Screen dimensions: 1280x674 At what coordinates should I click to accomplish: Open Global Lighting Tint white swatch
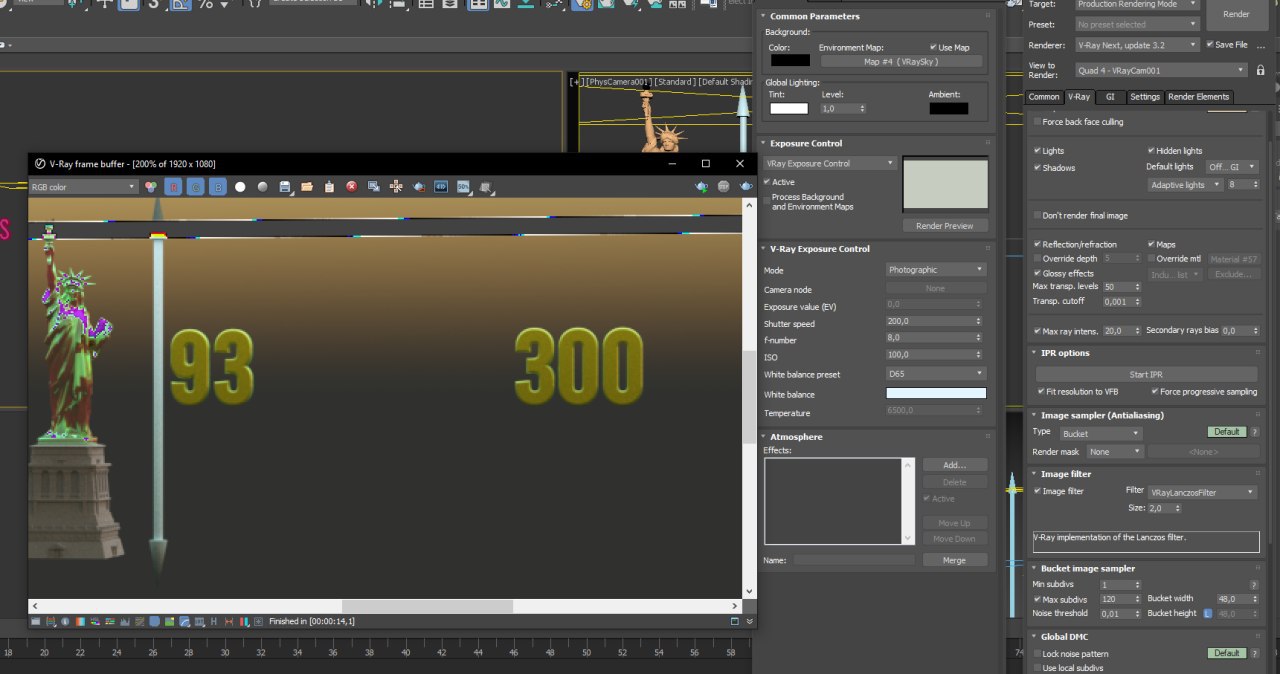click(x=789, y=108)
